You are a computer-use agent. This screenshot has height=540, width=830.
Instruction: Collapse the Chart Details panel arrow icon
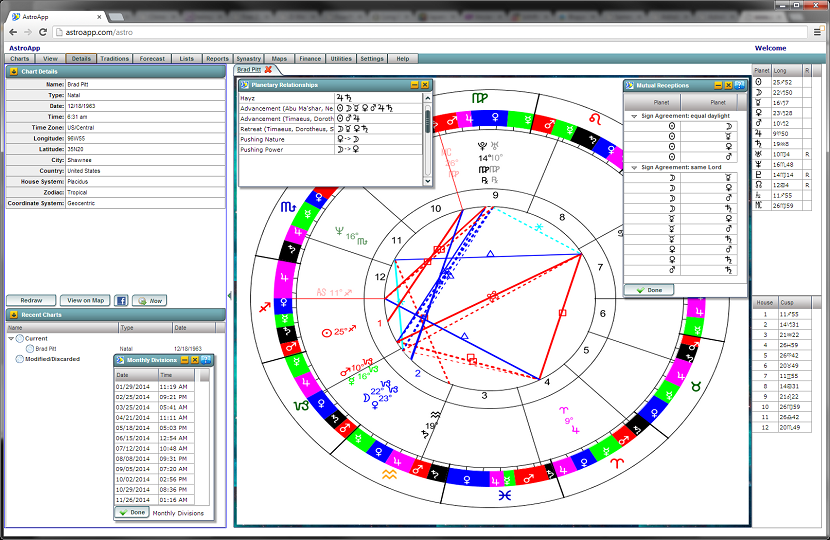(13, 71)
